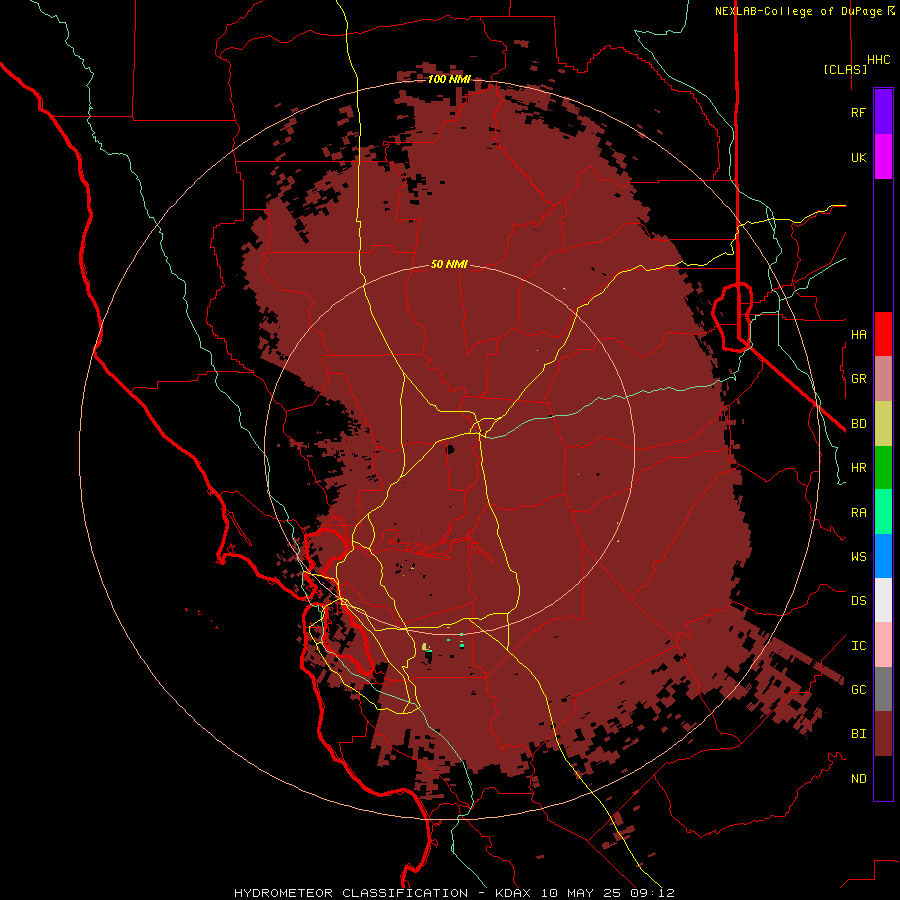Click the GC gray legend swatch

coord(883,689)
